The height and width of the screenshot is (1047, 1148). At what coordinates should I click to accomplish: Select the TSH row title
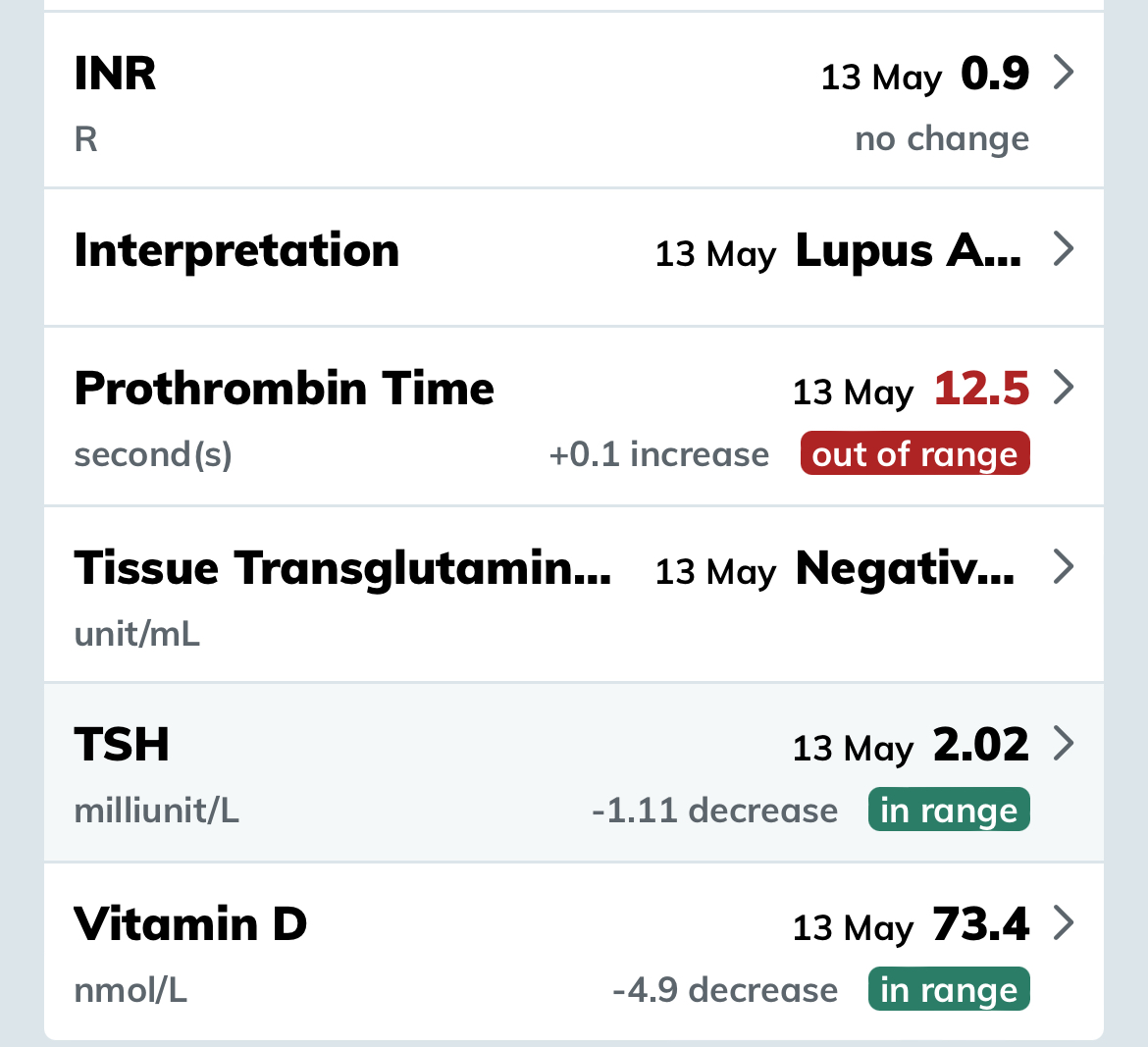pyautogui.click(x=122, y=745)
